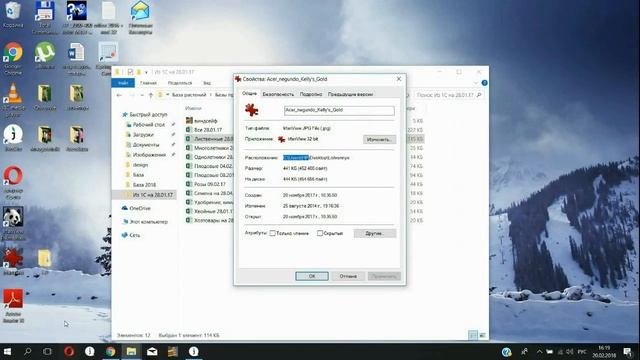
Task: Close the Properties dialog
Action: click(x=399, y=79)
